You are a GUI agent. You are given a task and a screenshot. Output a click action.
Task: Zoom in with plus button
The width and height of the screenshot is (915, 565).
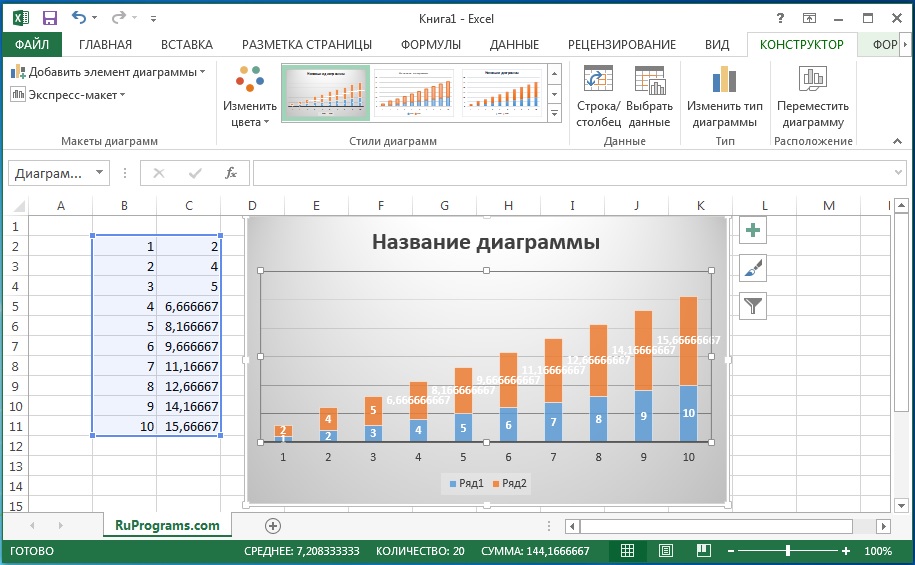846,551
